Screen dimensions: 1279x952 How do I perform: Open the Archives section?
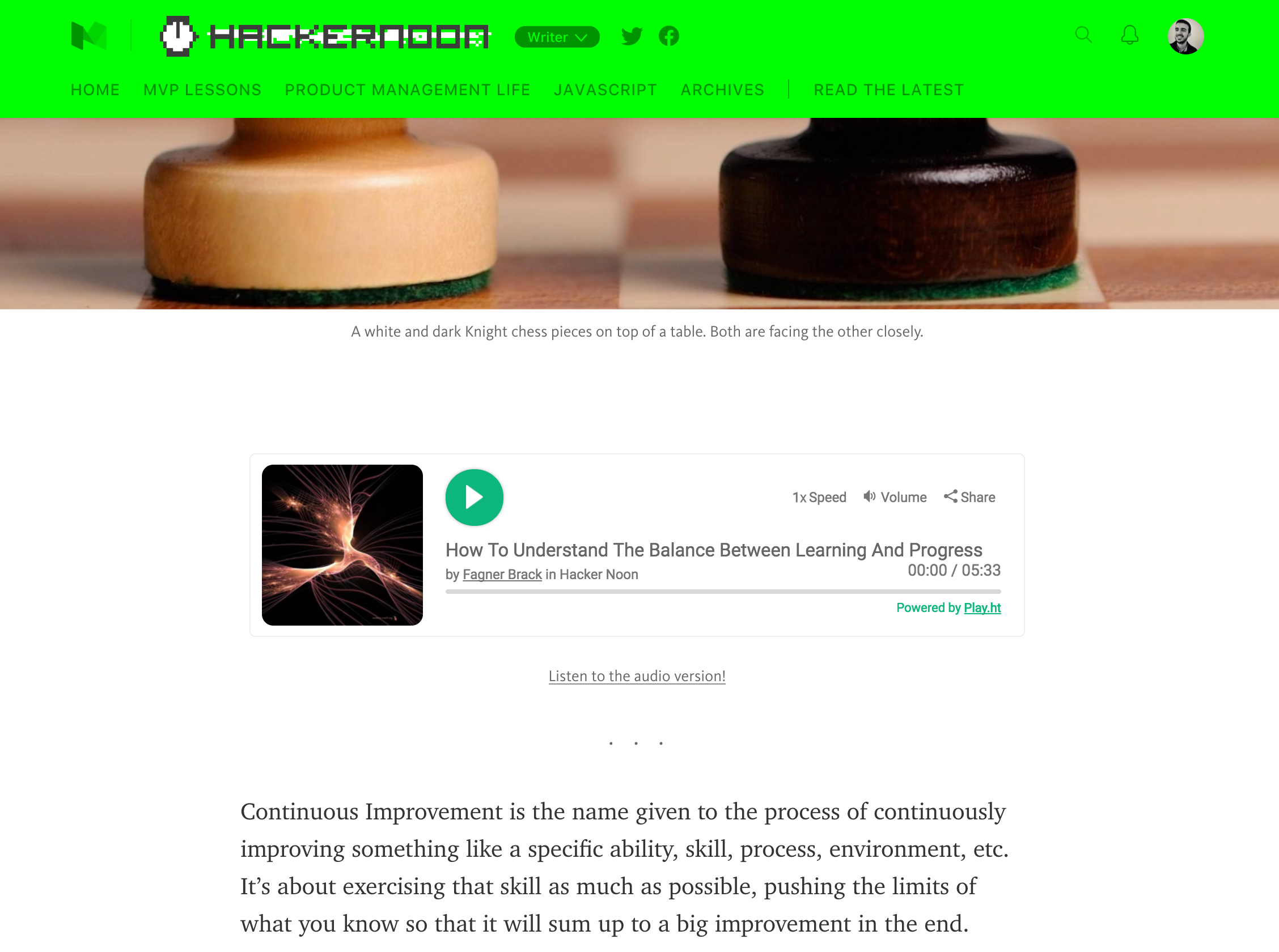[x=722, y=90]
